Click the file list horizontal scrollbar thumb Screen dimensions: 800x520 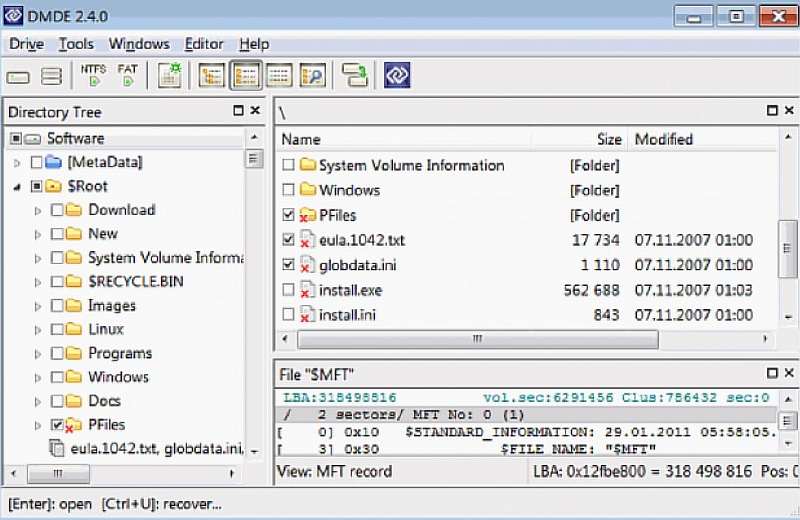(478, 338)
